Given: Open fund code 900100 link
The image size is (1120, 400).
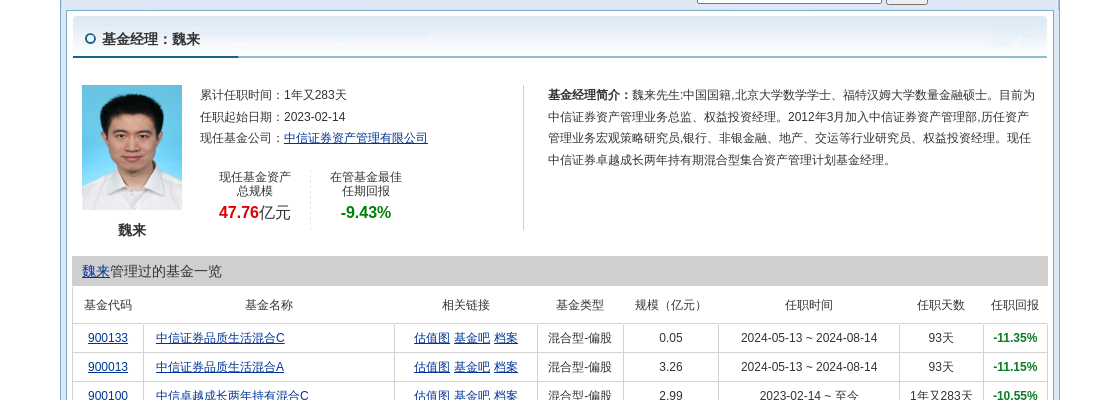Looking at the screenshot, I should coord(108,395).
